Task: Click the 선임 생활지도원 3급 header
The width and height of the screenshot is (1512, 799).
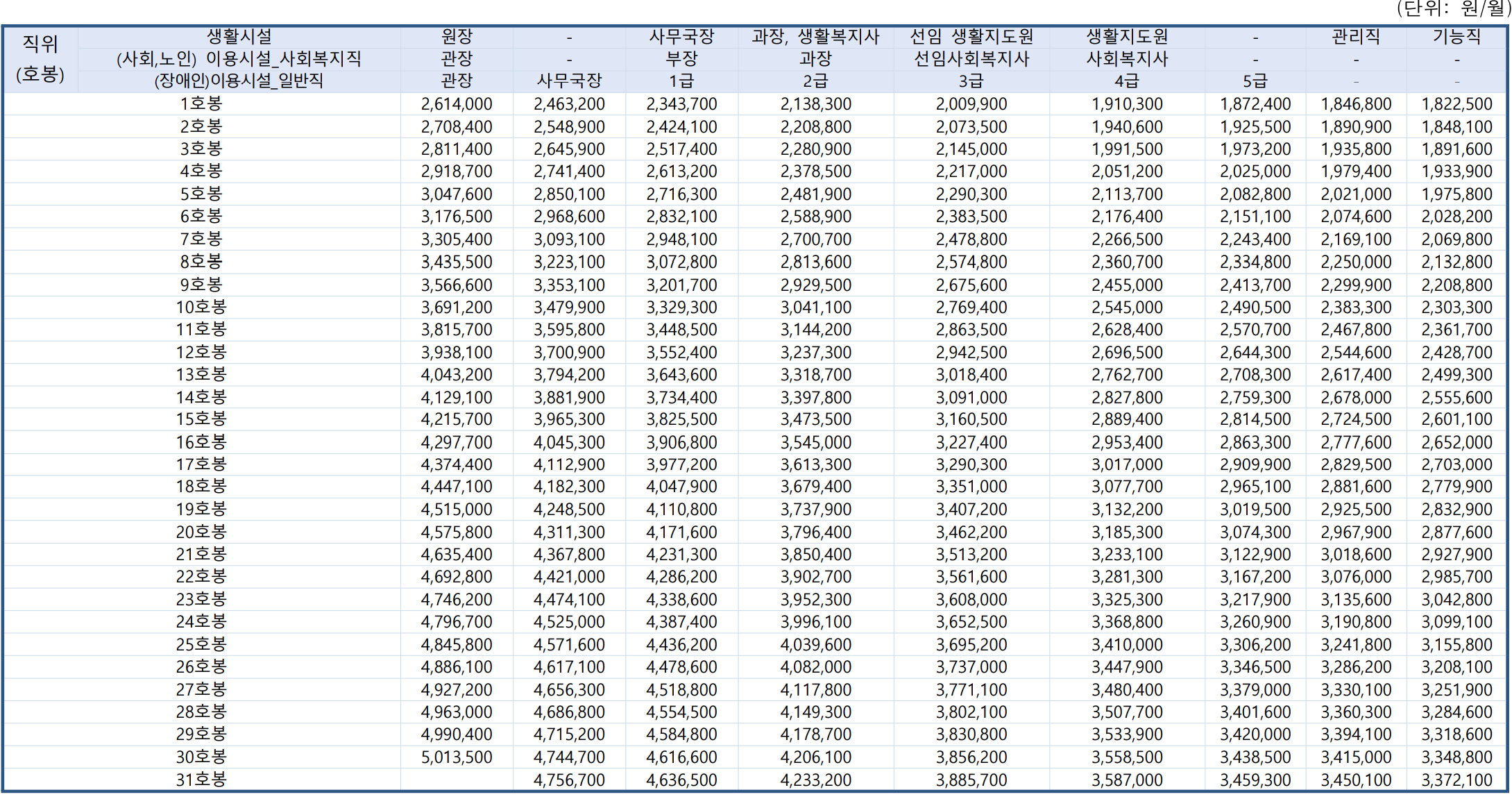Action: (971, 59)
